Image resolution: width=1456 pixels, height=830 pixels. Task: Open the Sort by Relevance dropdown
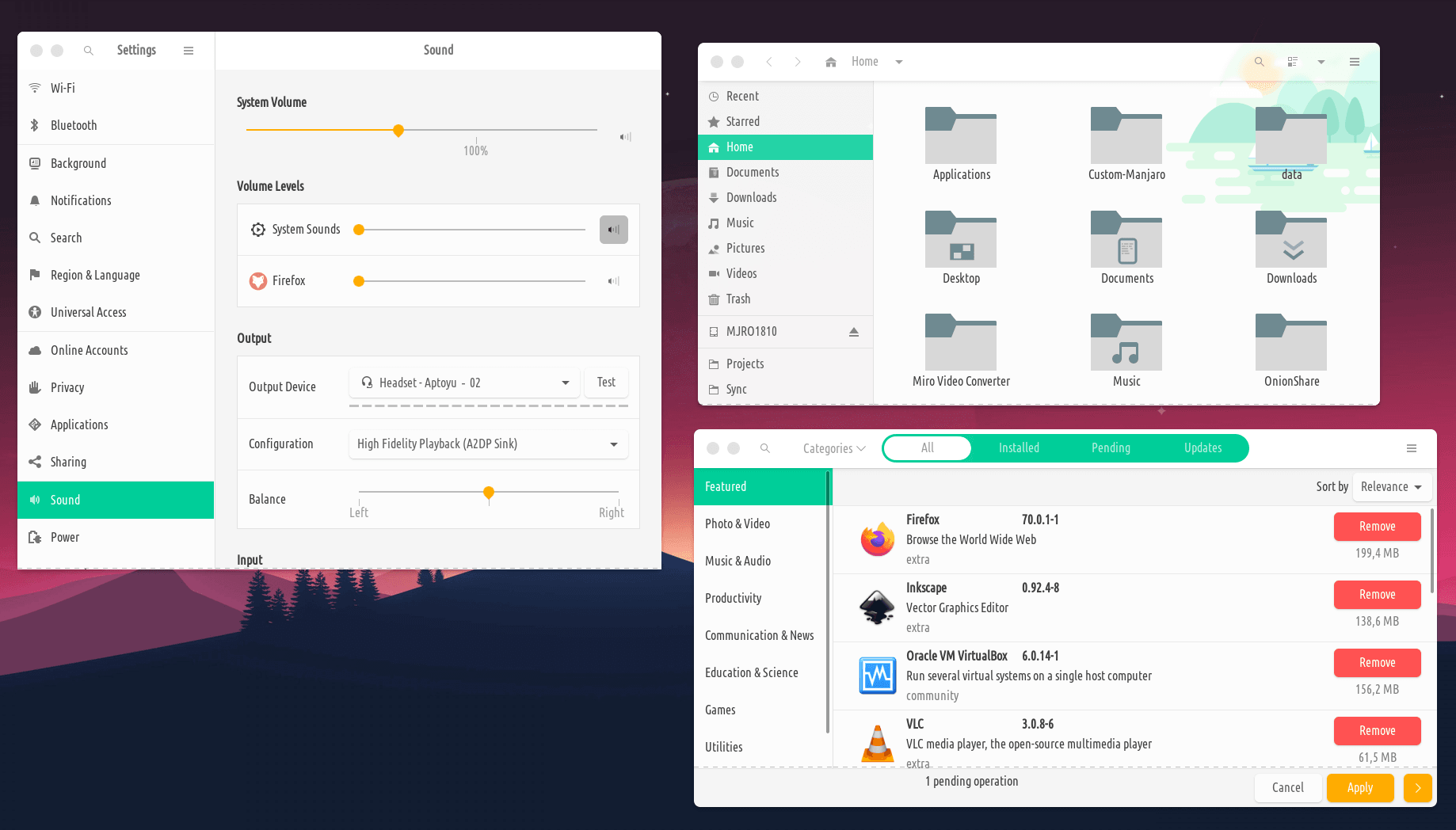pyautogui.click(x=1391, y=487)
